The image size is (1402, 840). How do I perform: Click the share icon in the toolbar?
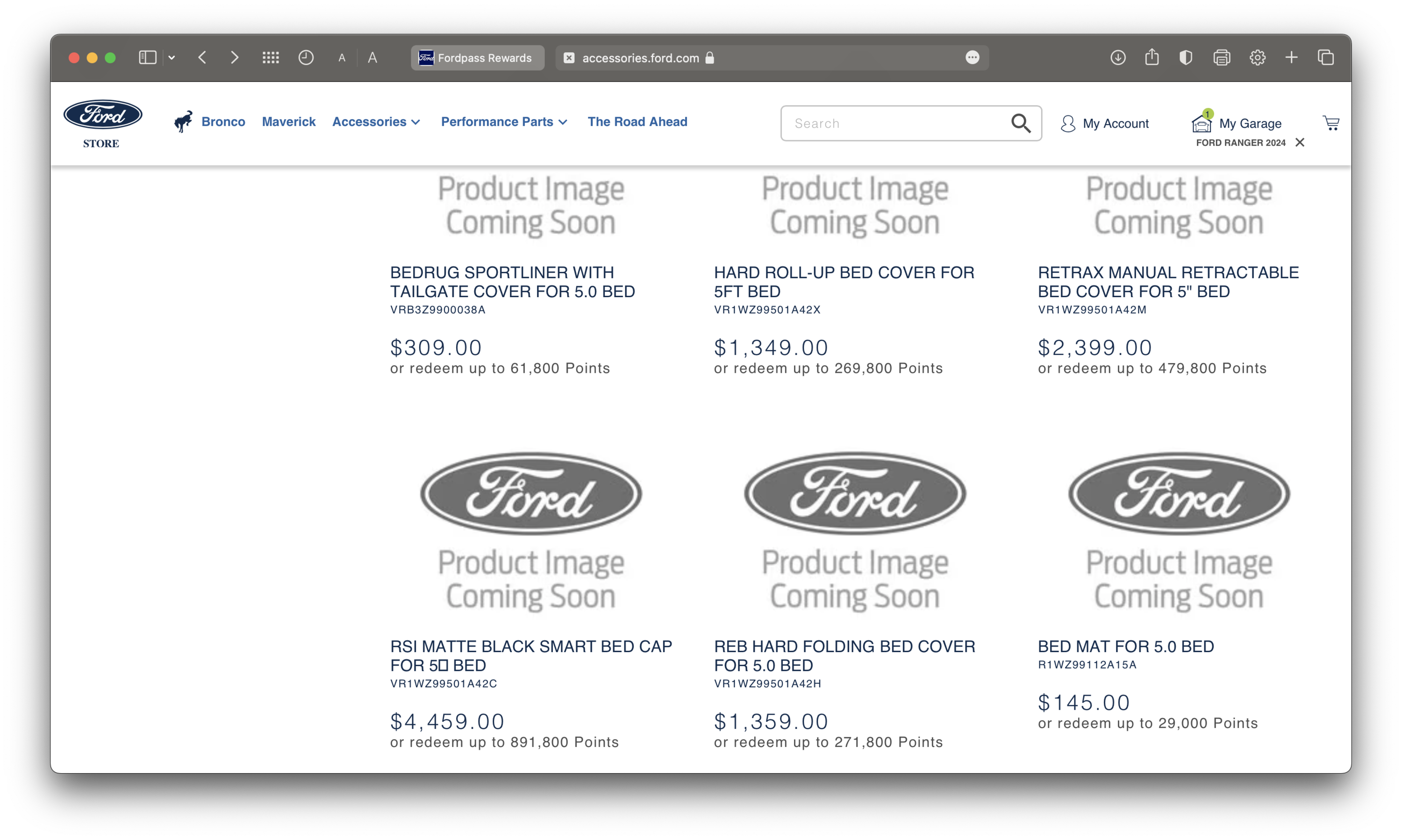pyautogui.click(x=1152, y=57)
